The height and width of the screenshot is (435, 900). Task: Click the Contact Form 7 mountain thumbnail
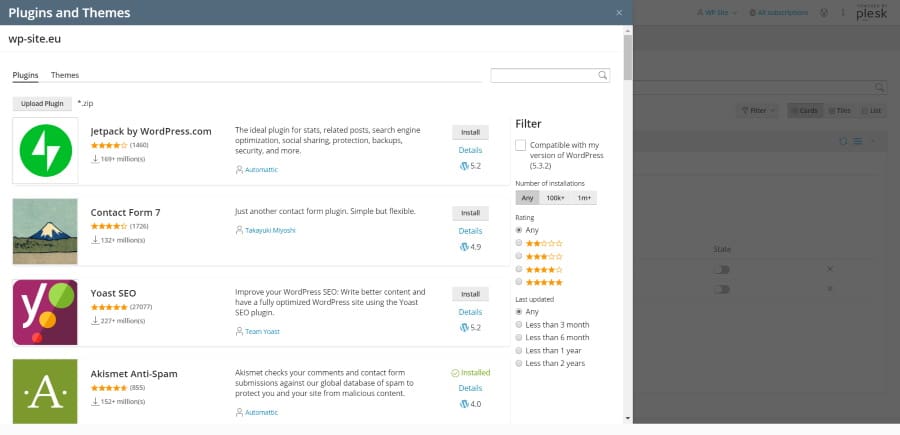click(45, 231)
